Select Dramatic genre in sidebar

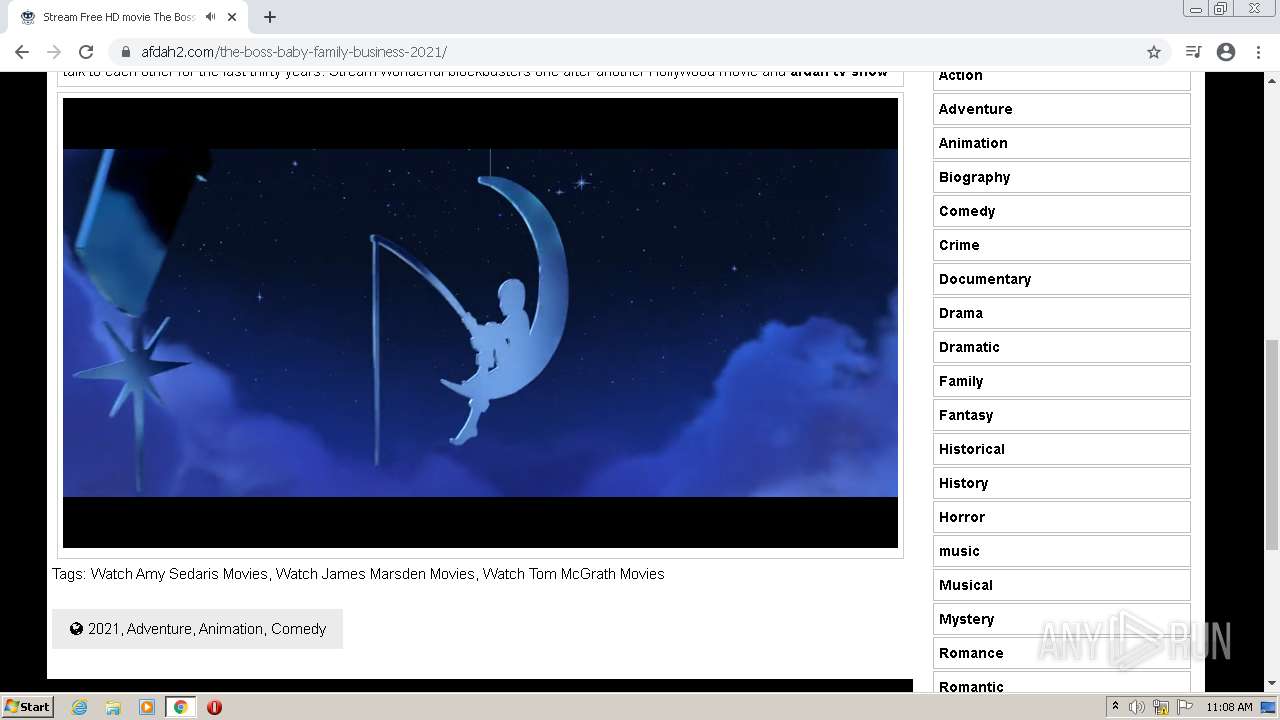pyautogui.click(x=1061, y=347)
